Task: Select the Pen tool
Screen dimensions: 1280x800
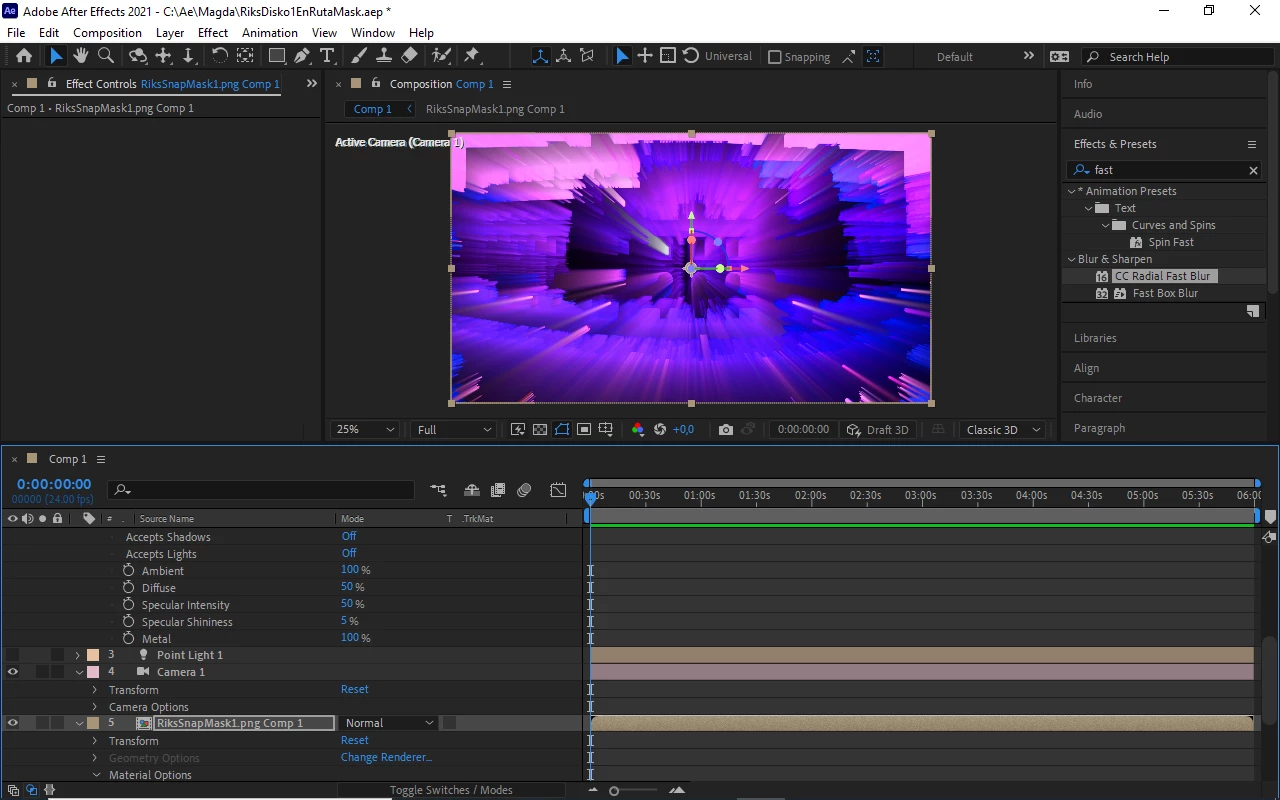Action: [x=302, y=56]
